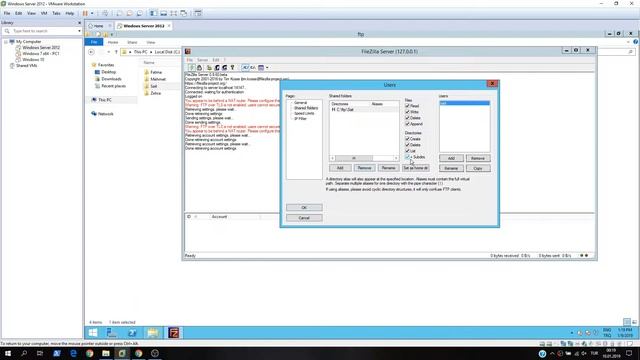Switch to the VMware Home tab

98,26
